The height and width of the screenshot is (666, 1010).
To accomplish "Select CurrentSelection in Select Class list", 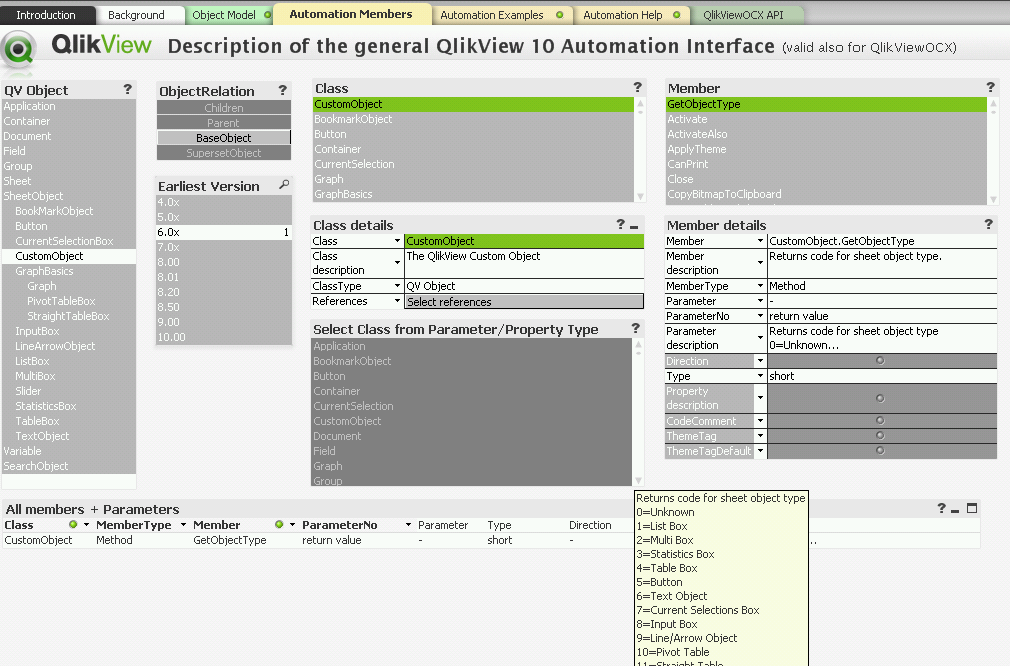I will click(472, 406).
